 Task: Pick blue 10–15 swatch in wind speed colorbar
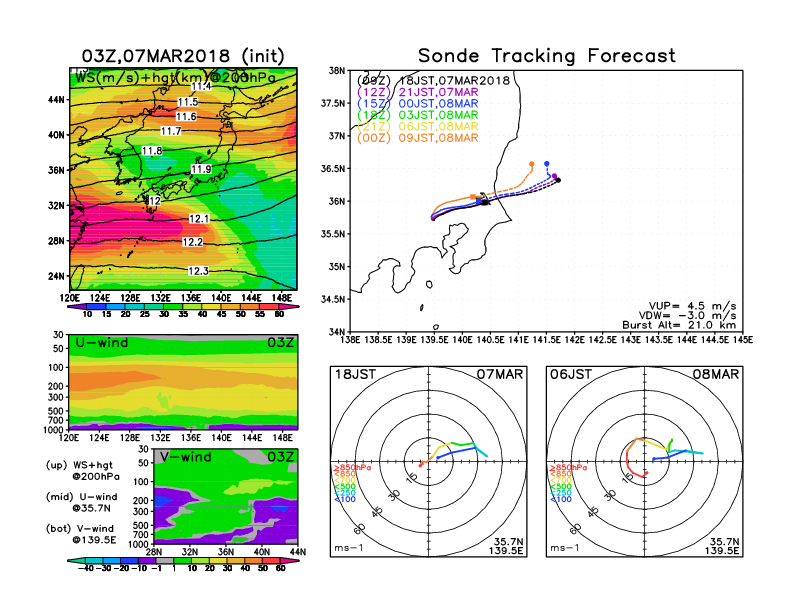(96, 307)
